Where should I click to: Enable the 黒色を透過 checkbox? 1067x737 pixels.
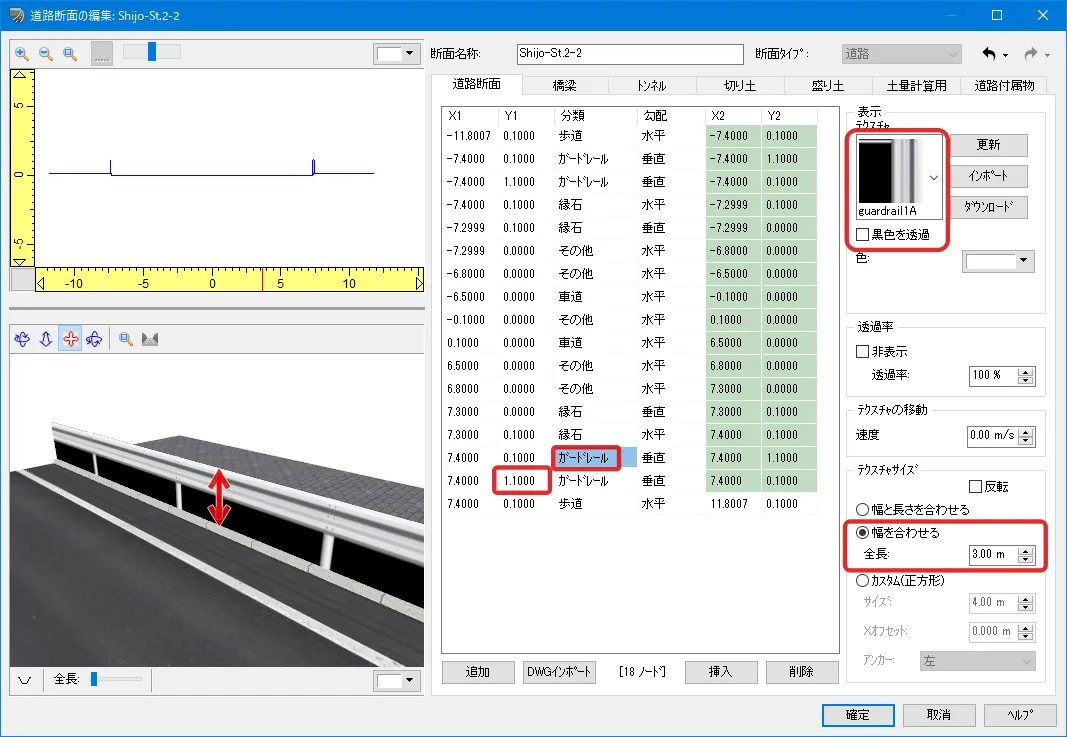coord(863,235)
